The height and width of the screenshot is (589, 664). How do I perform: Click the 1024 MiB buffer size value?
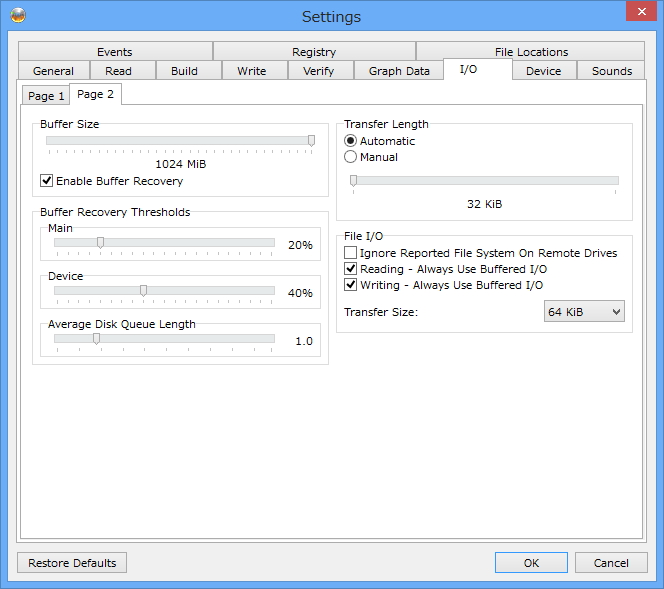(x=181, y=164)
